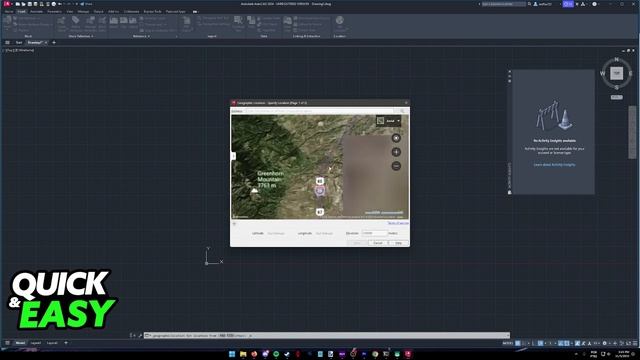
Task: Open File Explorer from the taskbar
Action: tap(243, 354)
